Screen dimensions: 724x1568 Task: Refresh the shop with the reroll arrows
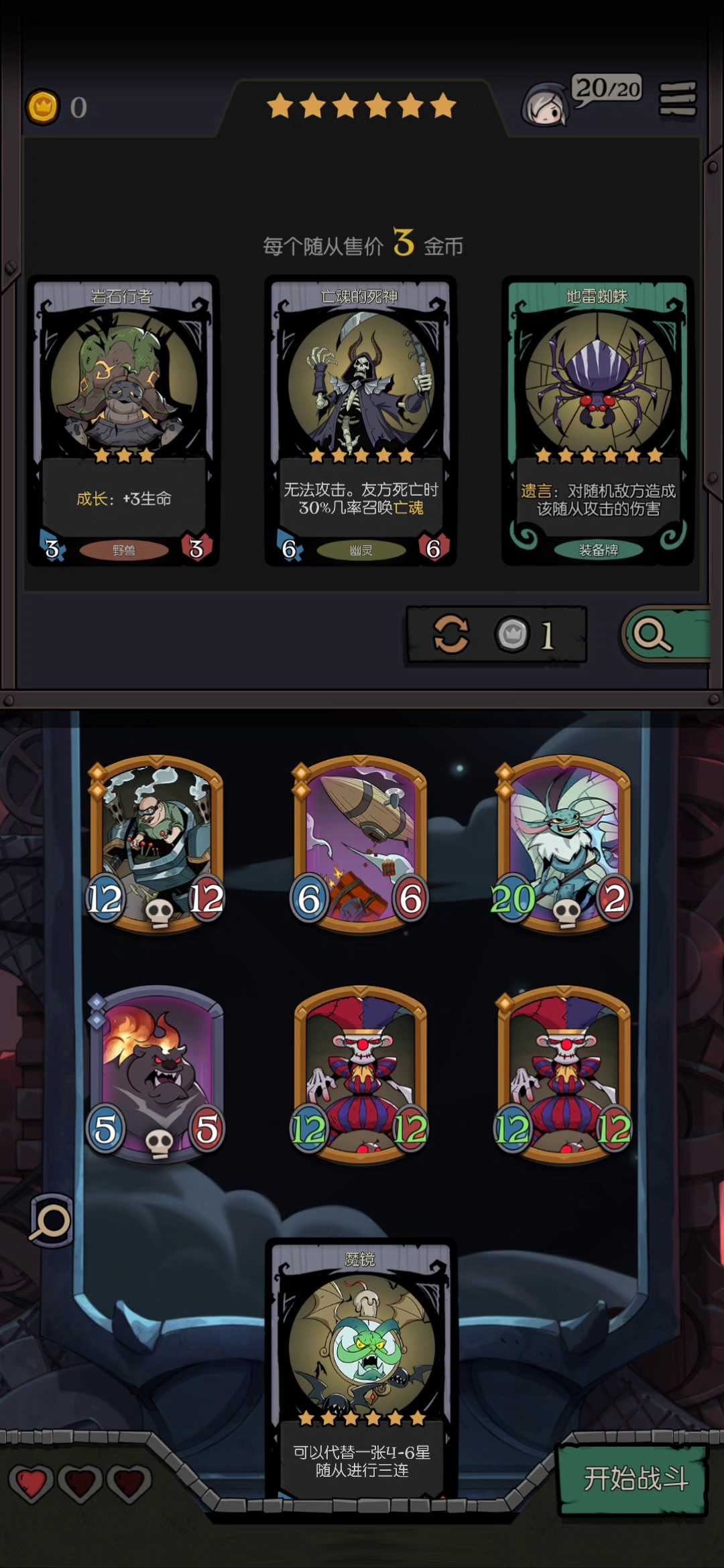[x=451, y=634]
